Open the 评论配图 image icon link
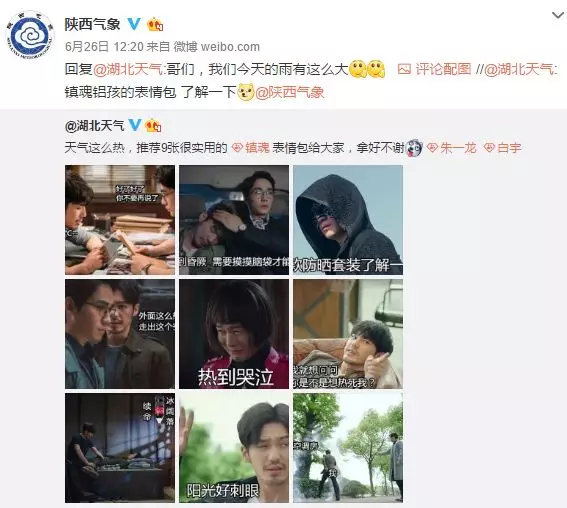 point(434,69)
